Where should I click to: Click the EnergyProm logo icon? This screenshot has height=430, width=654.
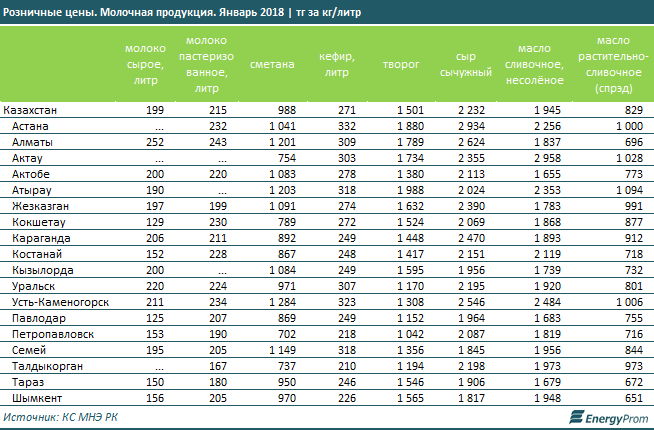pos(575,417)
